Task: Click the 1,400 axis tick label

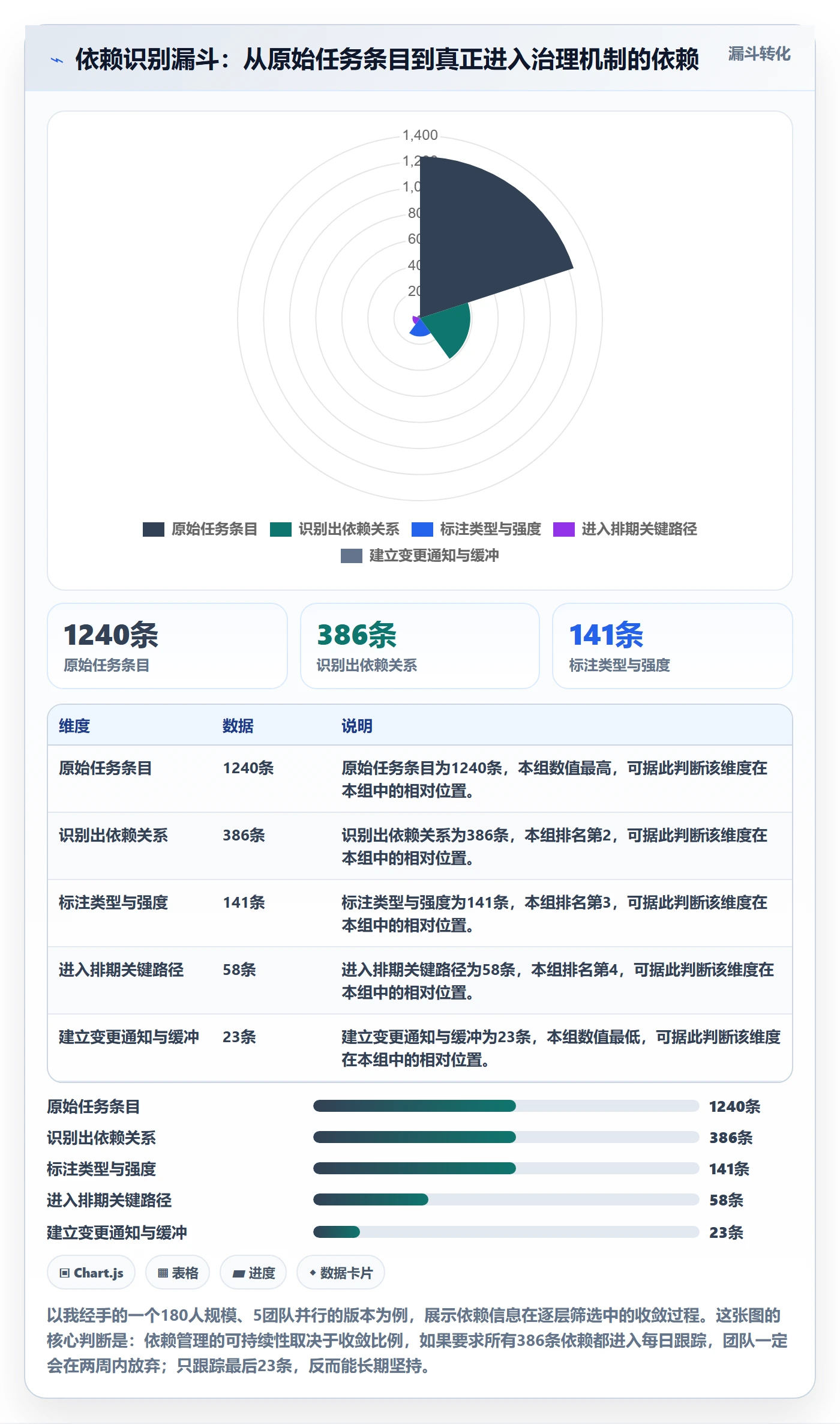Action: pos(420,135)
